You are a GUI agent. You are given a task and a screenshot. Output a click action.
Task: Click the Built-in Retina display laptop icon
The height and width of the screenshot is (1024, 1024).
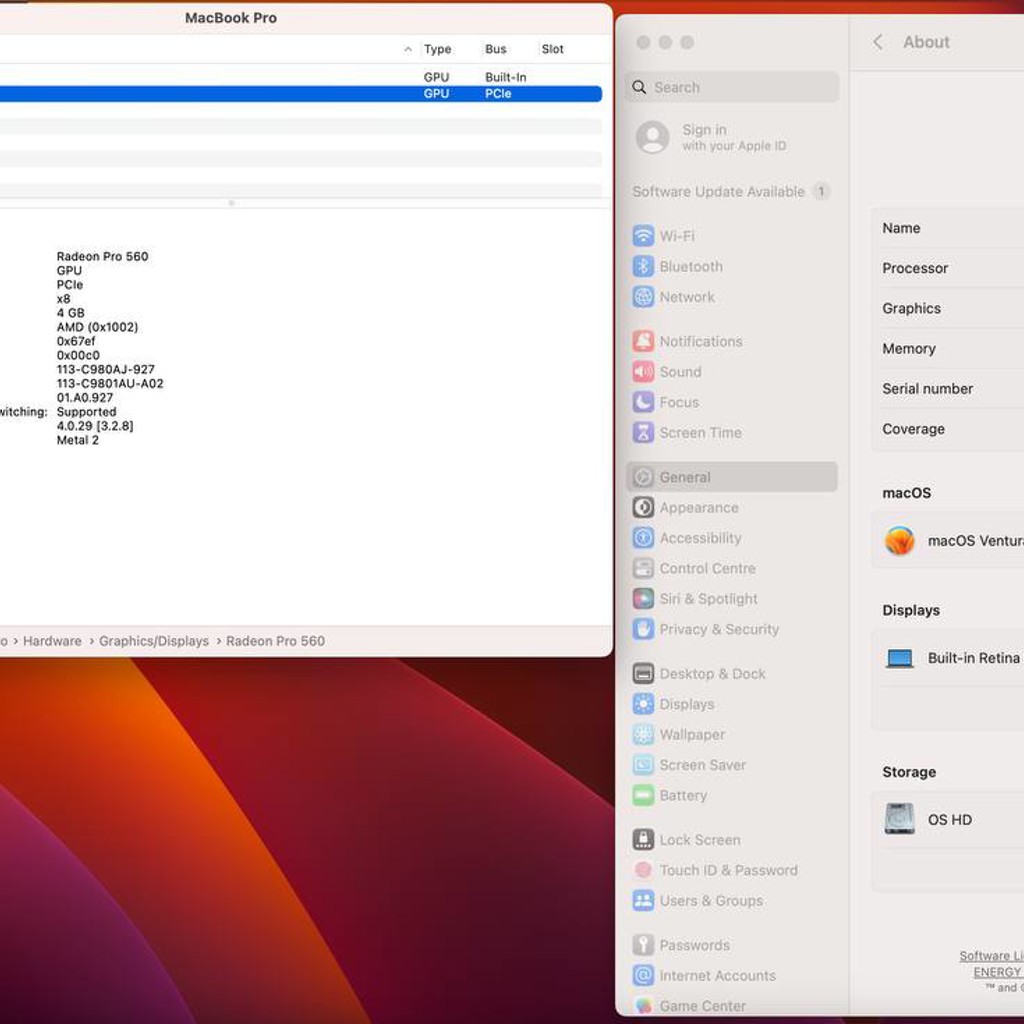click(899, 658)
